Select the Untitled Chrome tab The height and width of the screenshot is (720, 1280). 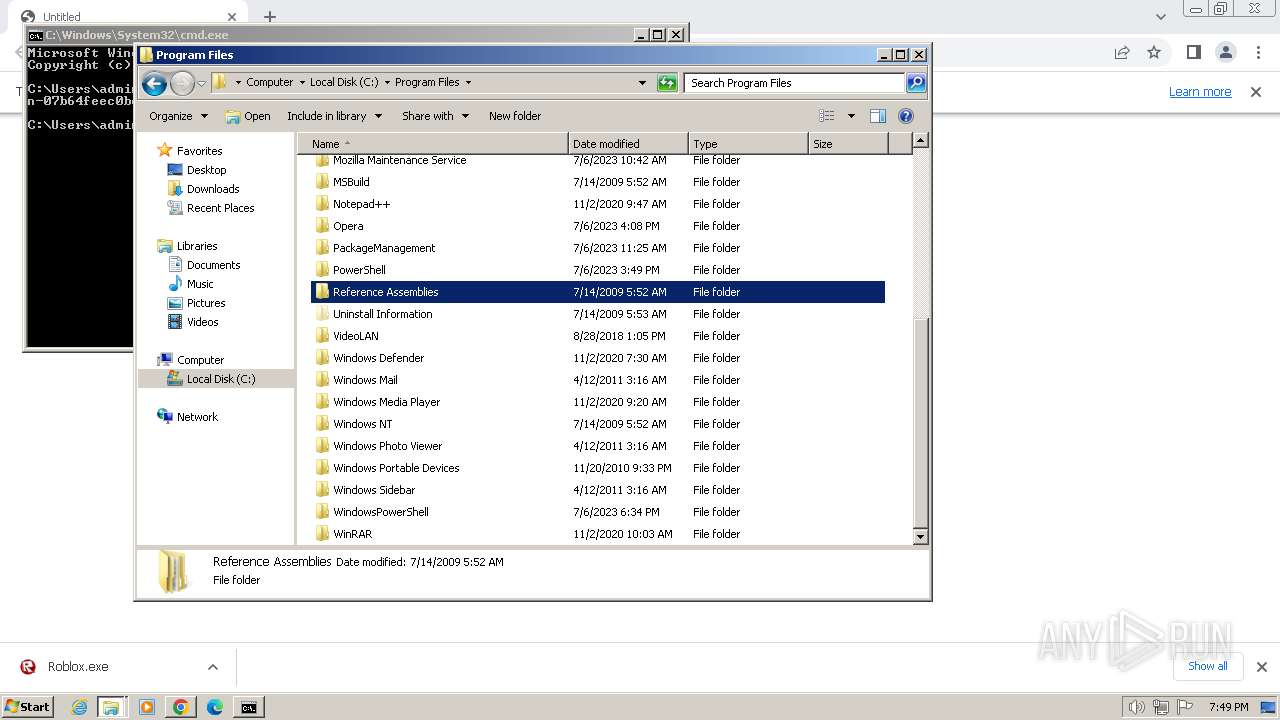130,17
